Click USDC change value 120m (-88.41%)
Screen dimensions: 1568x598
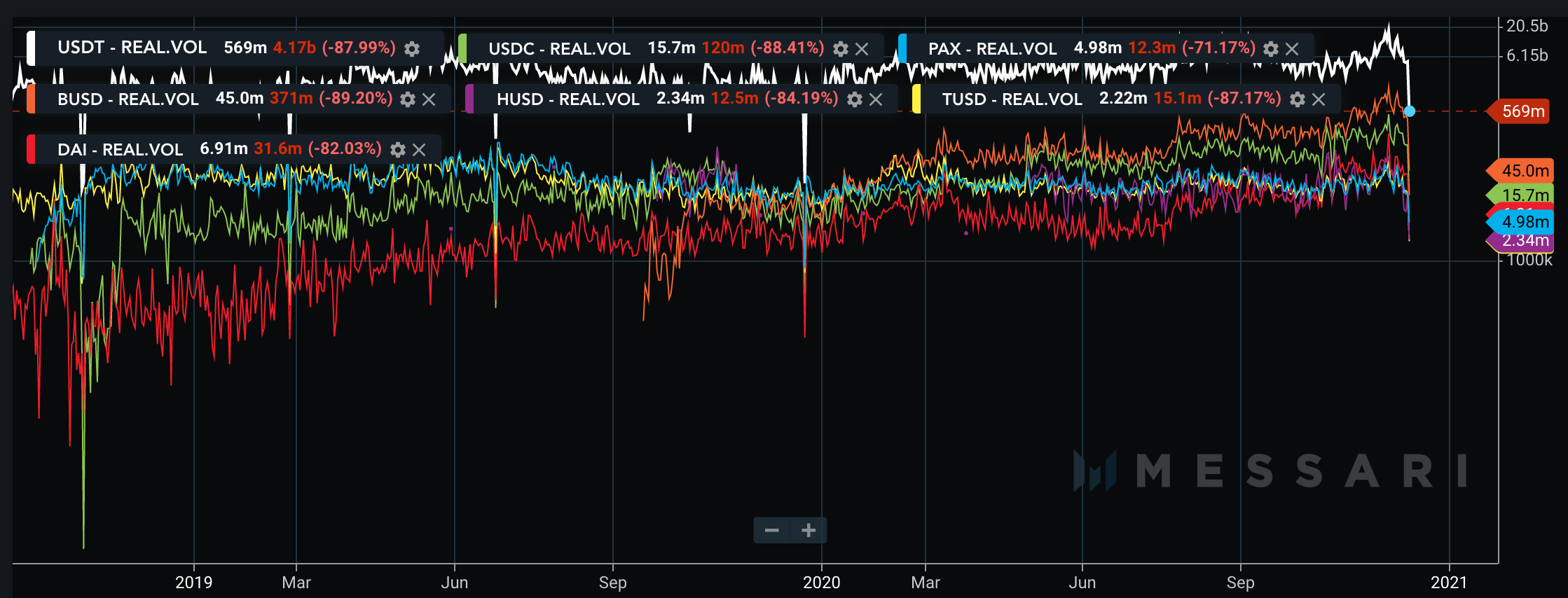[x=763, y=48]
